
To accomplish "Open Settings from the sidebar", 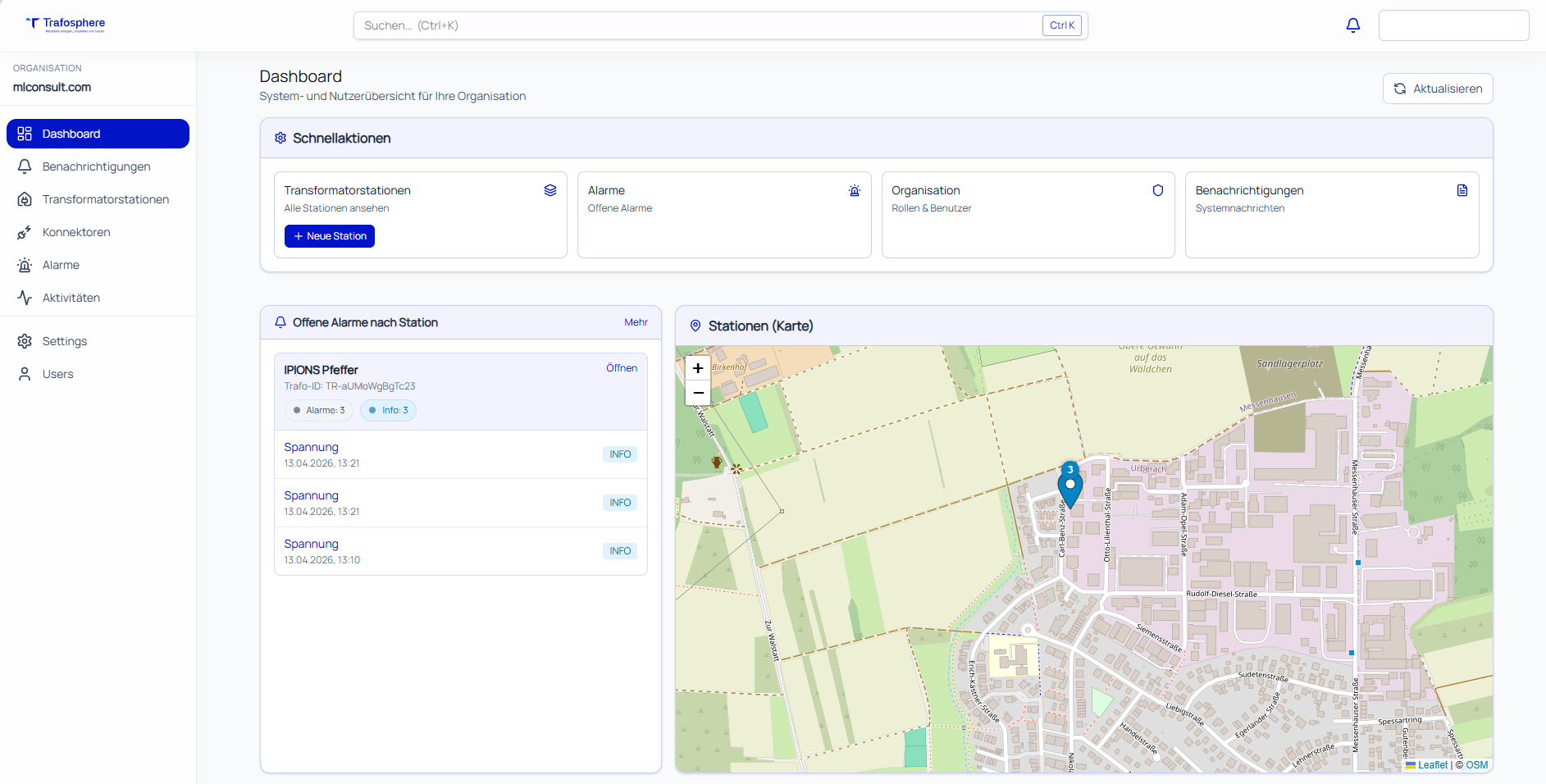I will coord(65,341).
